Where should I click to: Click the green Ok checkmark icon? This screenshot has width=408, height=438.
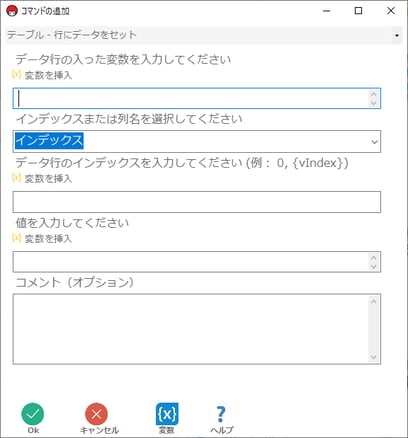click(33, 414)
